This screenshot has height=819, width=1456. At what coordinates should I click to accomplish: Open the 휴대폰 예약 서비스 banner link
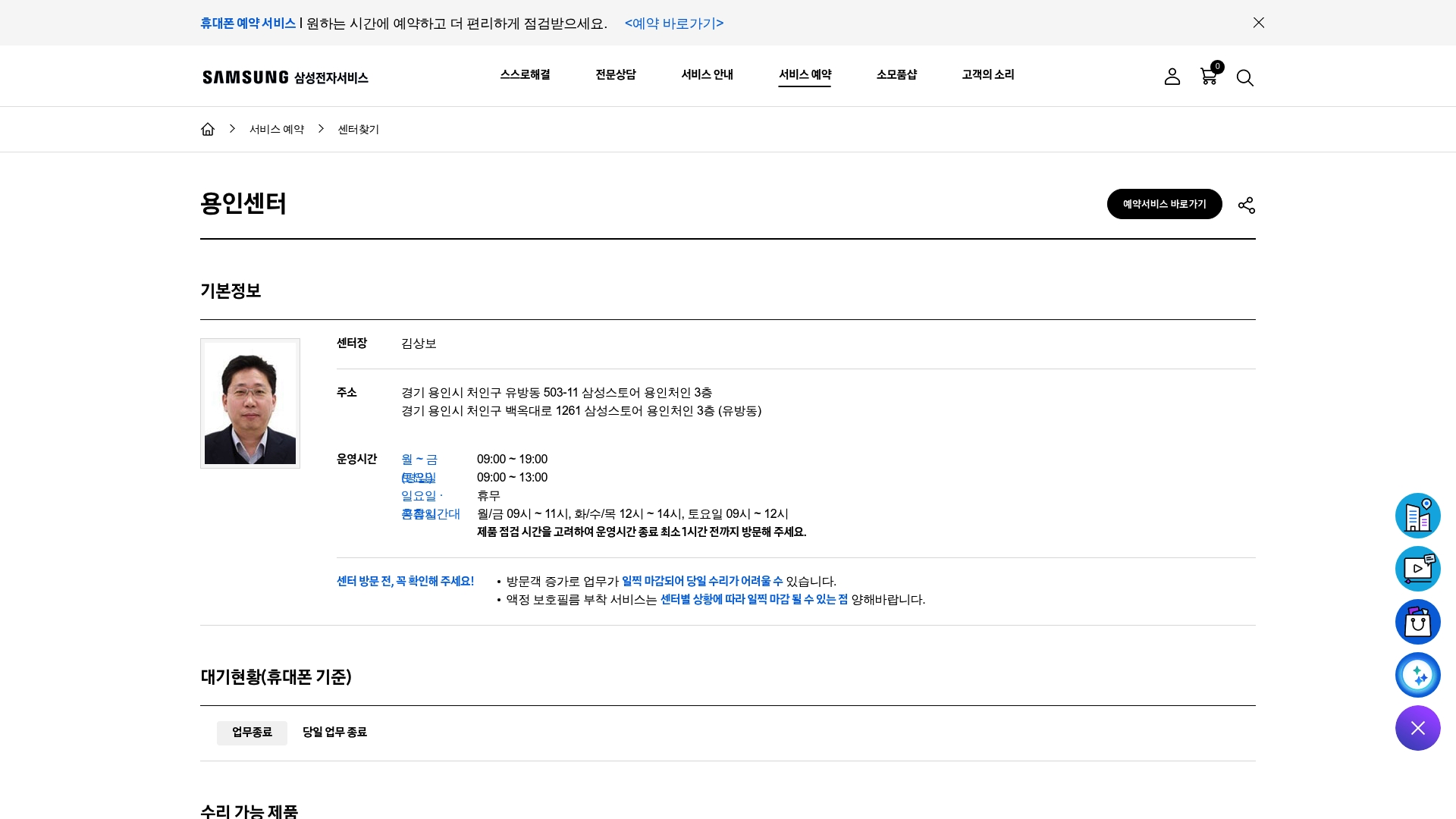point(248,24)
